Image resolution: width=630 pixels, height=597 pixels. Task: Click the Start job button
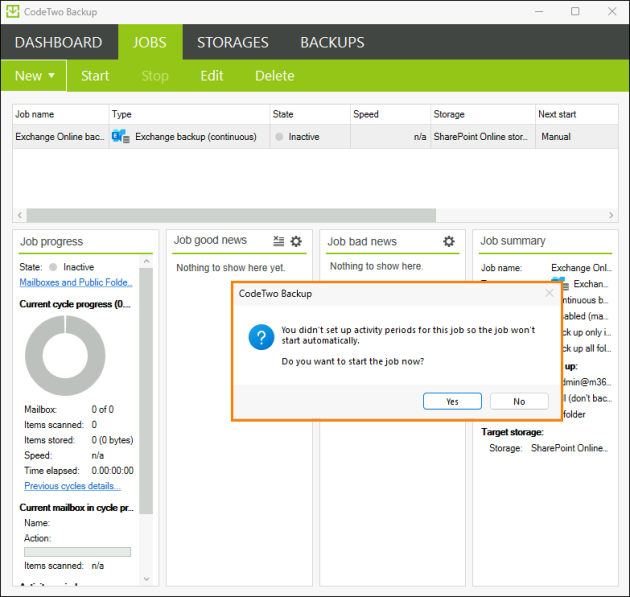coord(95,76)
